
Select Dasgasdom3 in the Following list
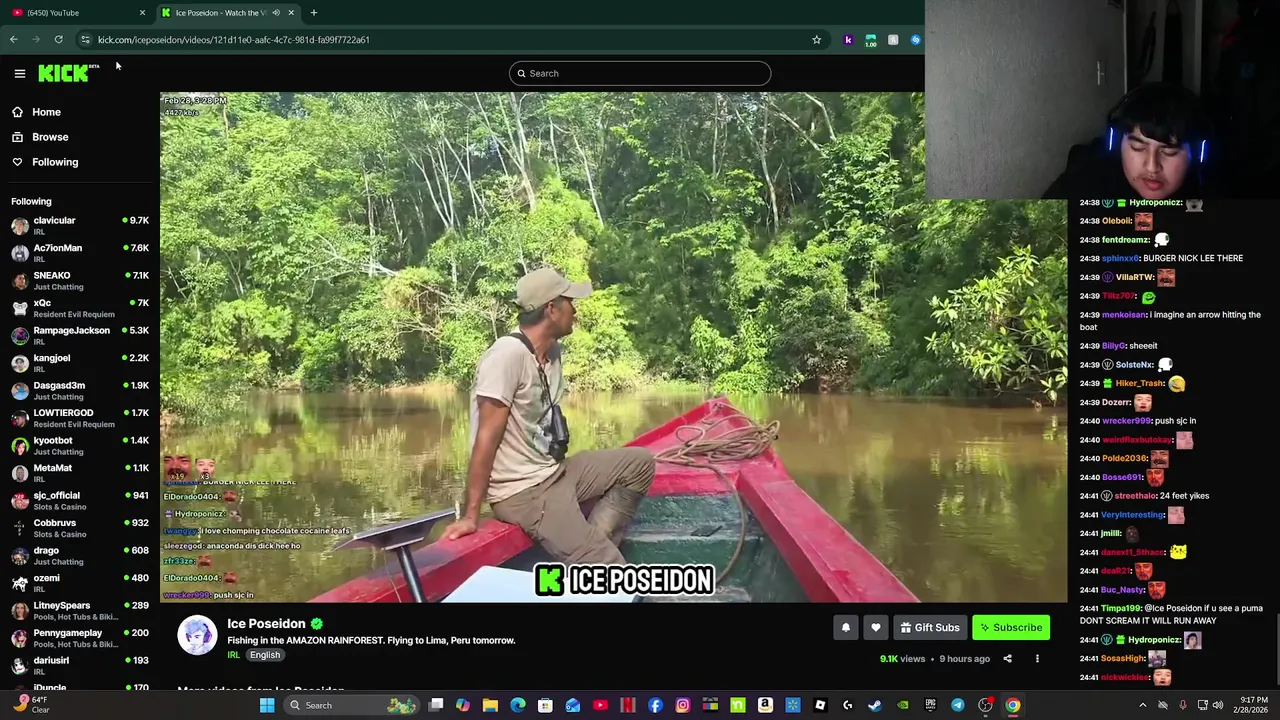tap(80, 390)
